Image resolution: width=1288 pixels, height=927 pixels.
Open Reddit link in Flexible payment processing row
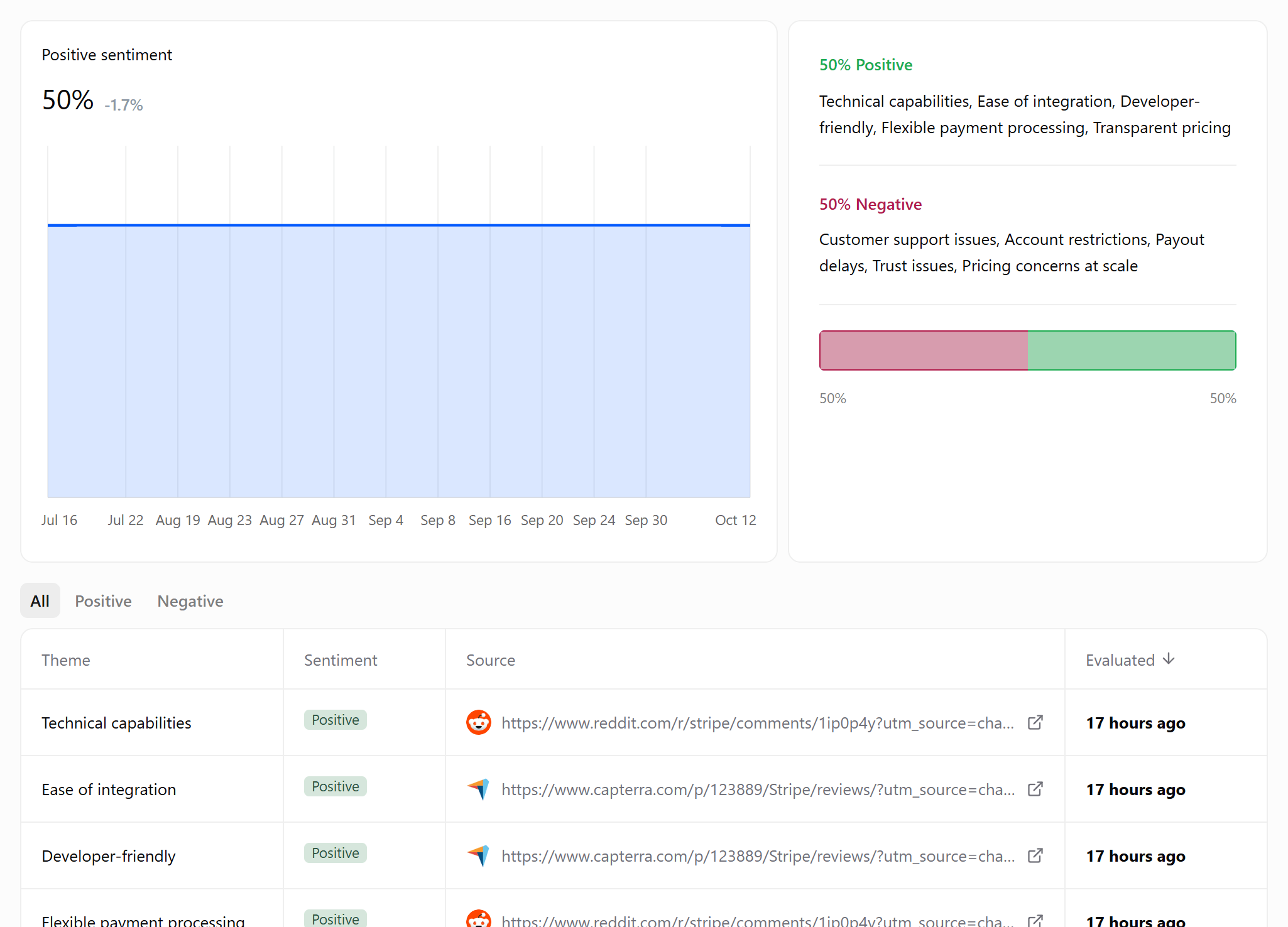[x=758, y=920]
